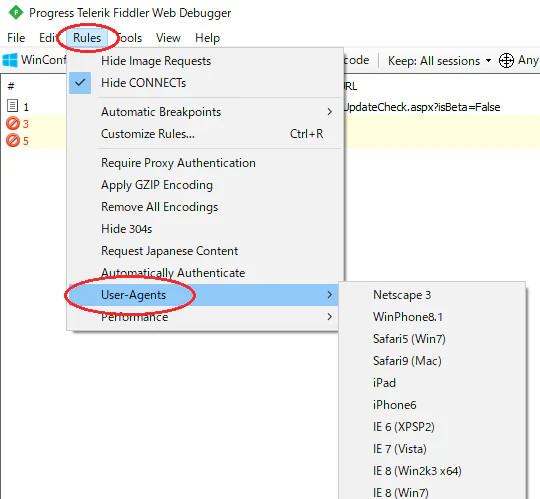Choose IE 6 (XPSP2) user agent
The width and height of the screenshot is (540, 499).
click(432, 427)
